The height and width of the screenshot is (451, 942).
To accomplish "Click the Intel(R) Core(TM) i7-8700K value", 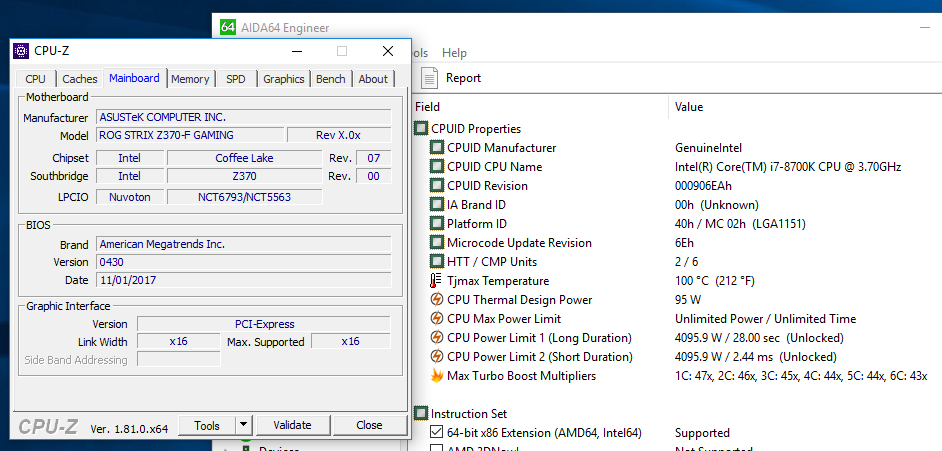I will (788, 167).
